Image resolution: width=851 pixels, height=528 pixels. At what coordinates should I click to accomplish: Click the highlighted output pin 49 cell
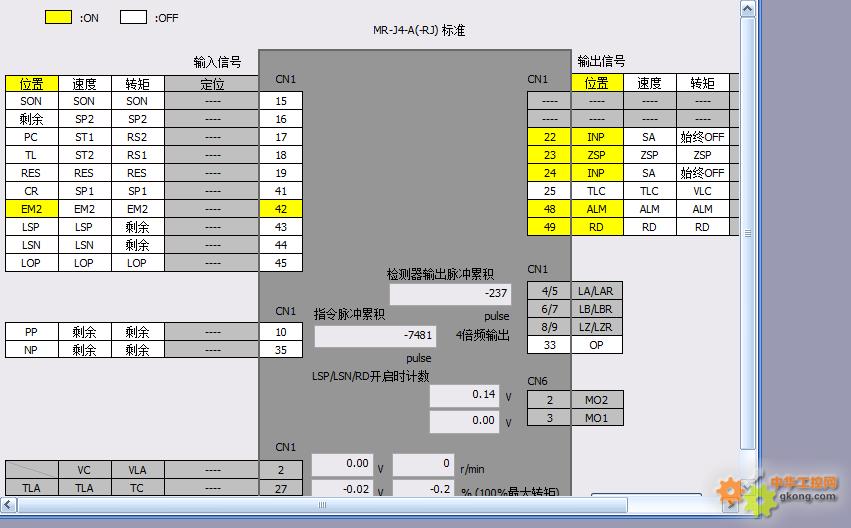pos(549,227)
